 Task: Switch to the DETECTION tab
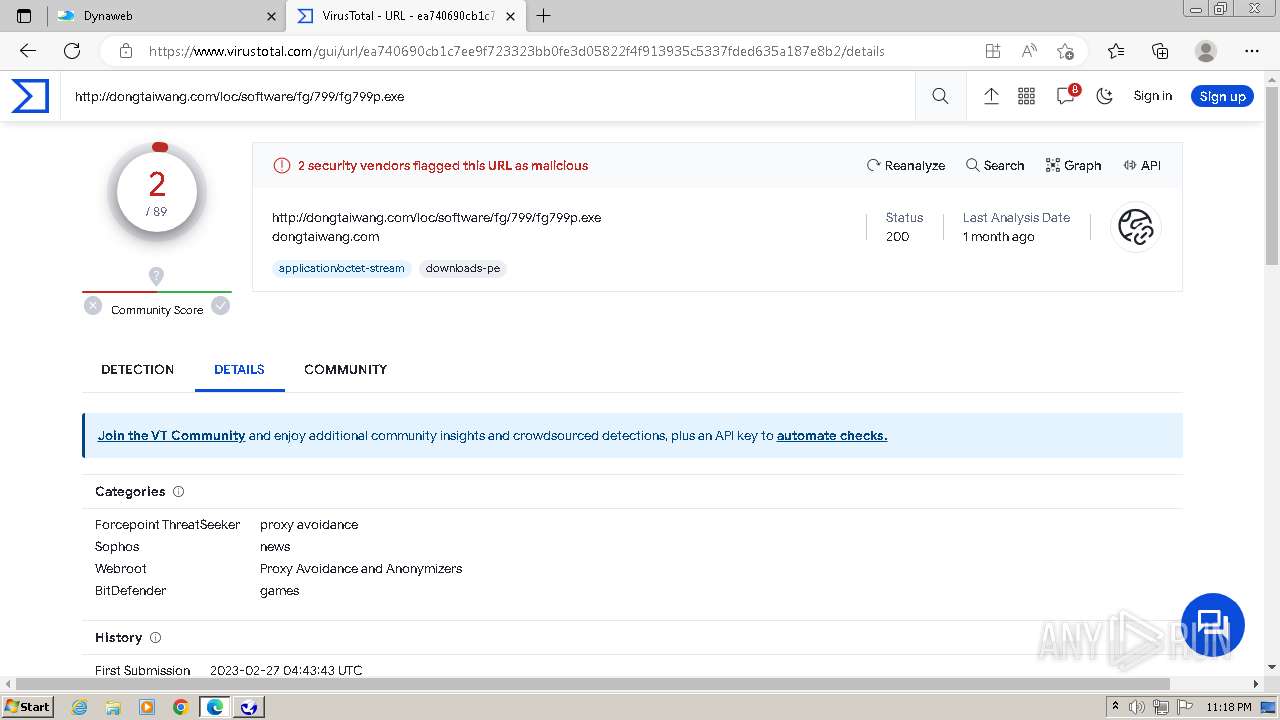(x=138, y=369)
